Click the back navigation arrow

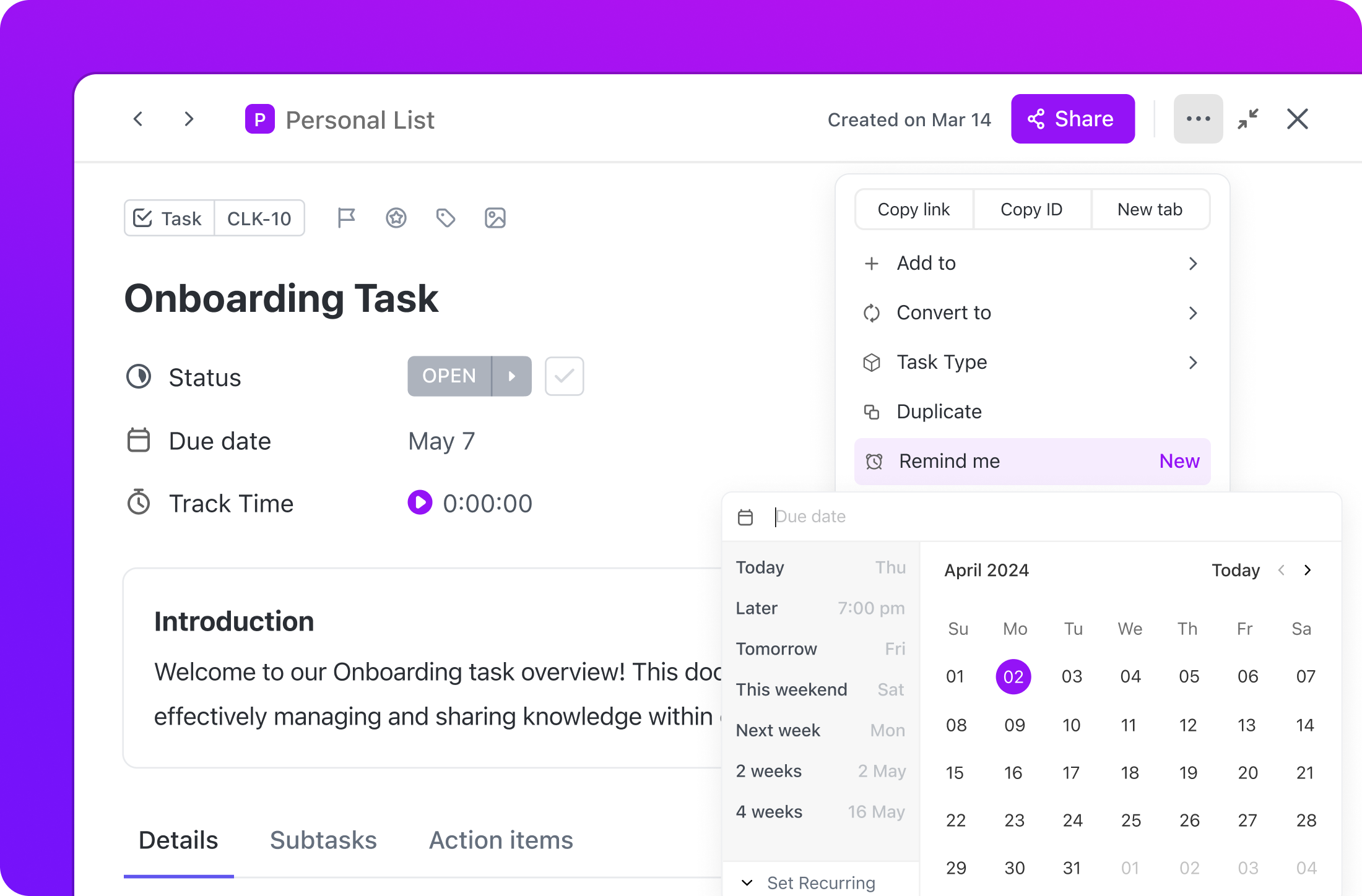coord(139,119)
